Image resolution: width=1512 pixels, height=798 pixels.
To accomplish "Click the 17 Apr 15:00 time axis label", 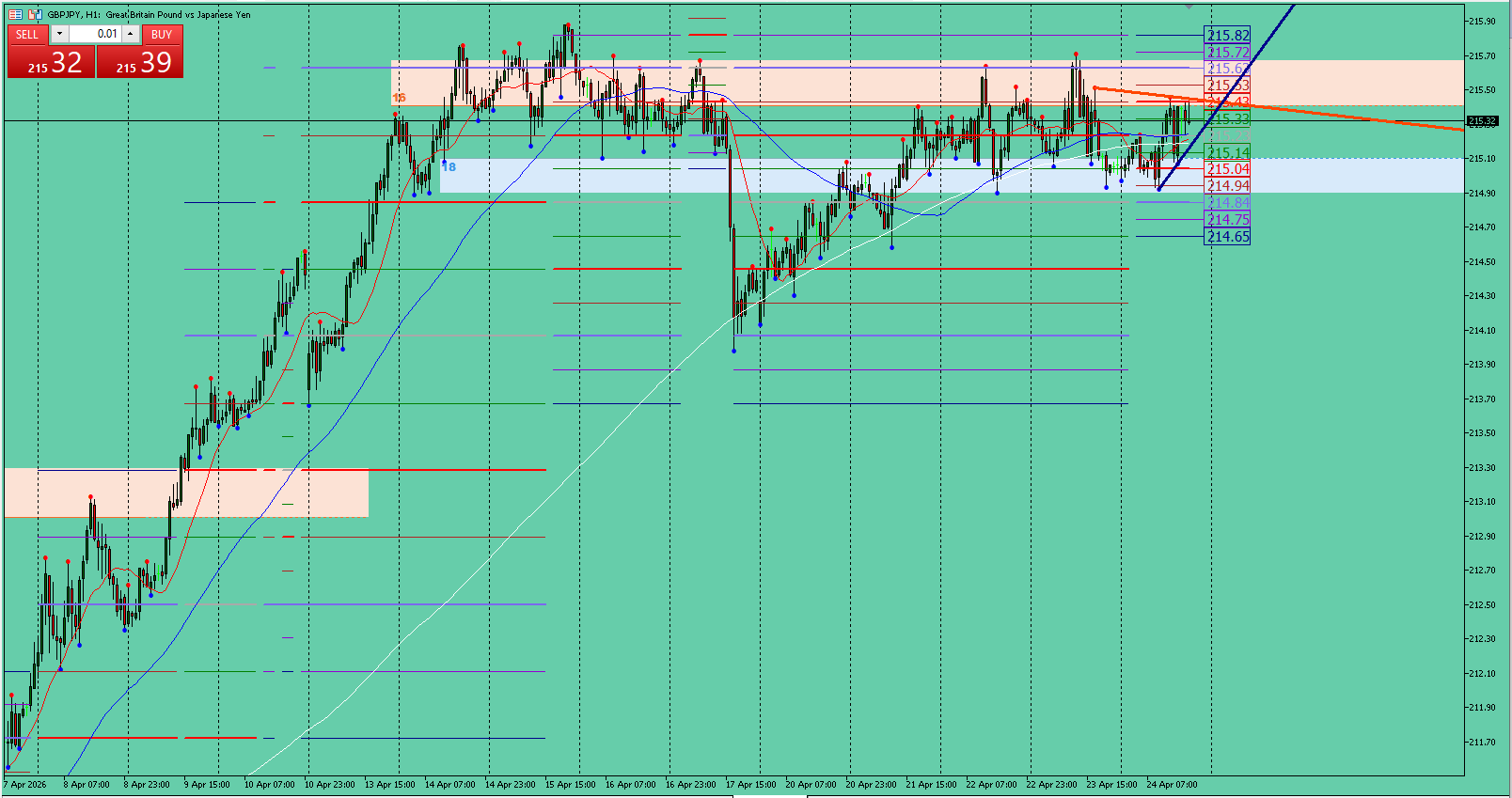I will 751,785.
